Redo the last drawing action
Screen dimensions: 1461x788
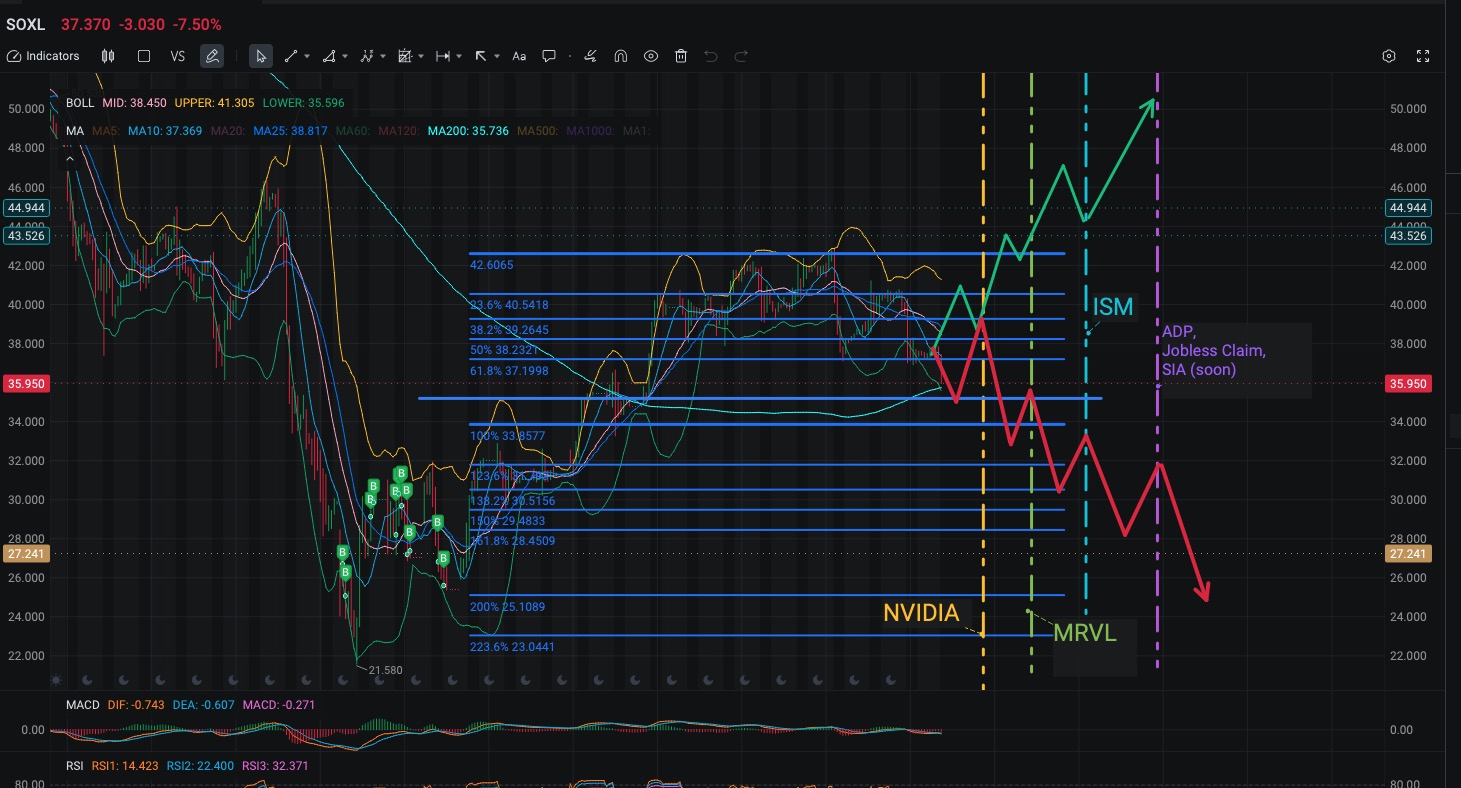click(x=741, y=56)
